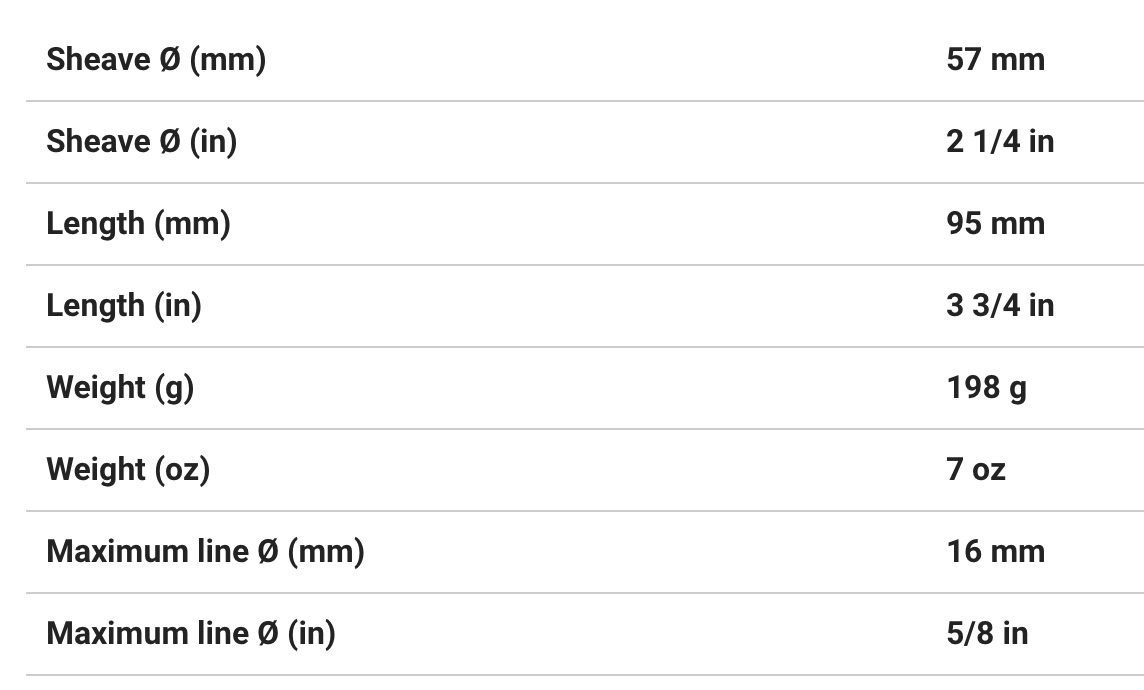Click the "Length (in)" label
This screenshot has height=690, width=1144.
(124, 306)
